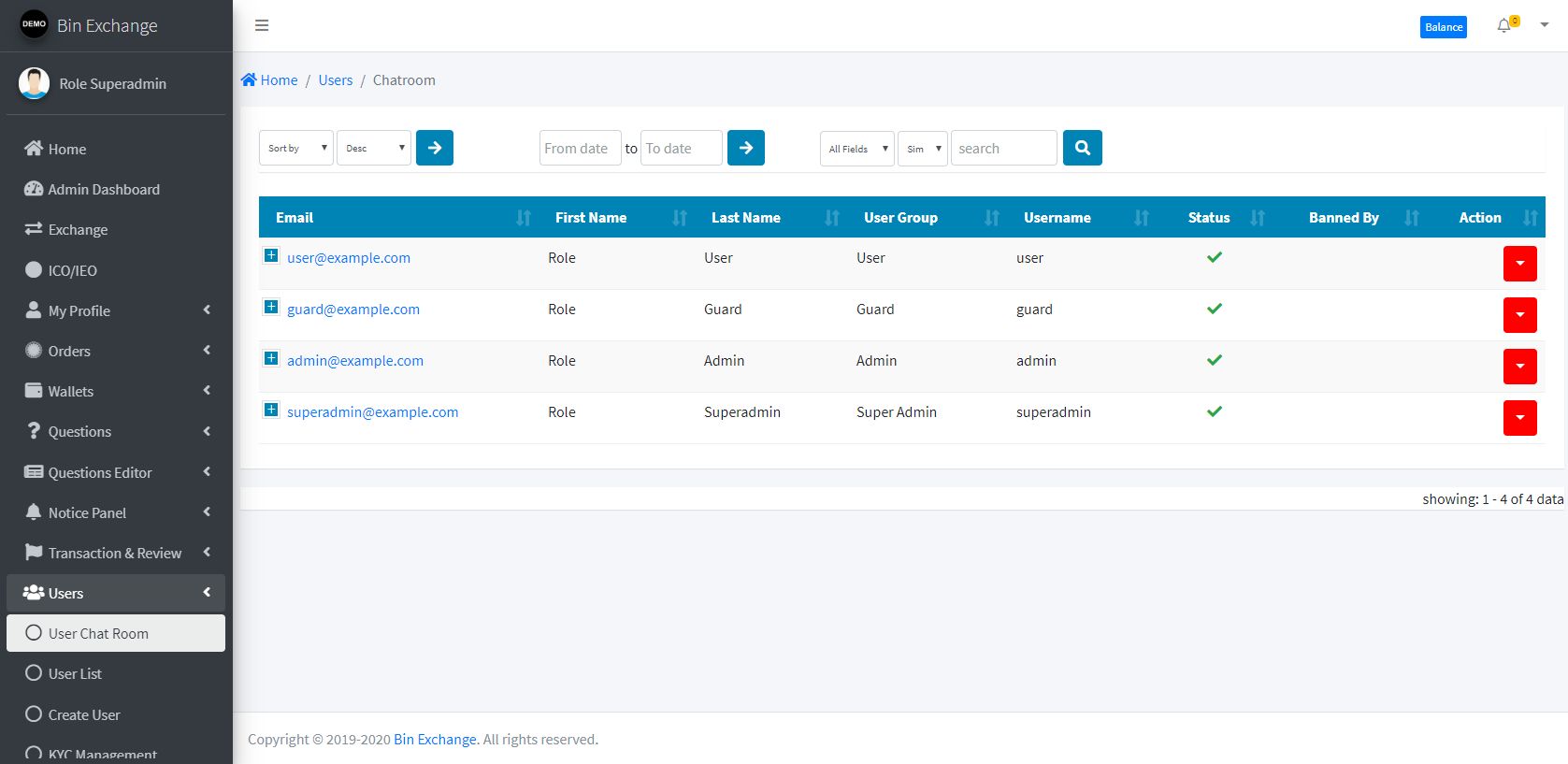Open the All Fields dropdown
Image resolution: width=1568 pixels, height=764 pixels.
(x=857, y=149)
